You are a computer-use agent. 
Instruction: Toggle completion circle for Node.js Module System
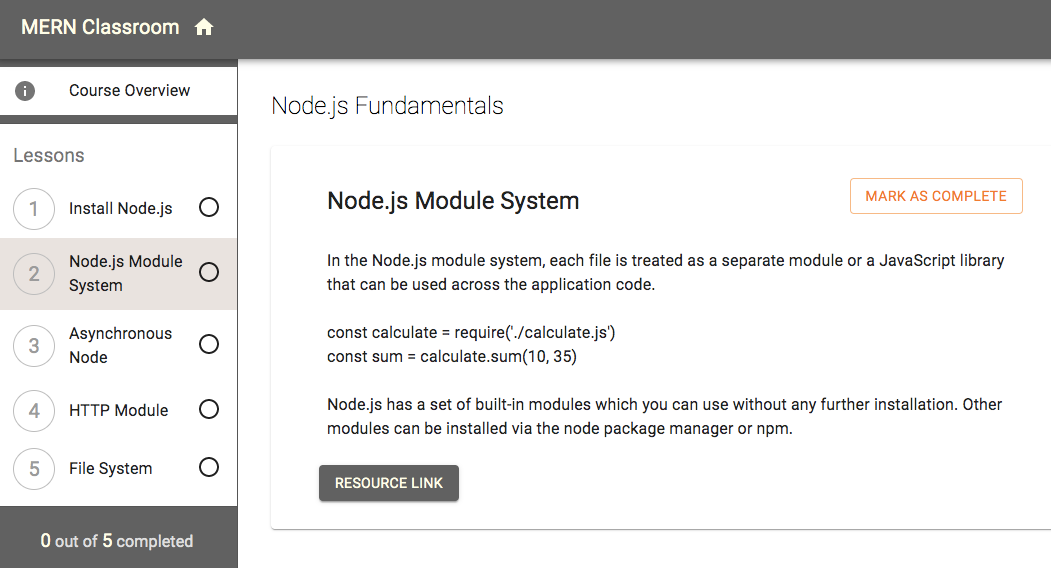tap(209, 273)
